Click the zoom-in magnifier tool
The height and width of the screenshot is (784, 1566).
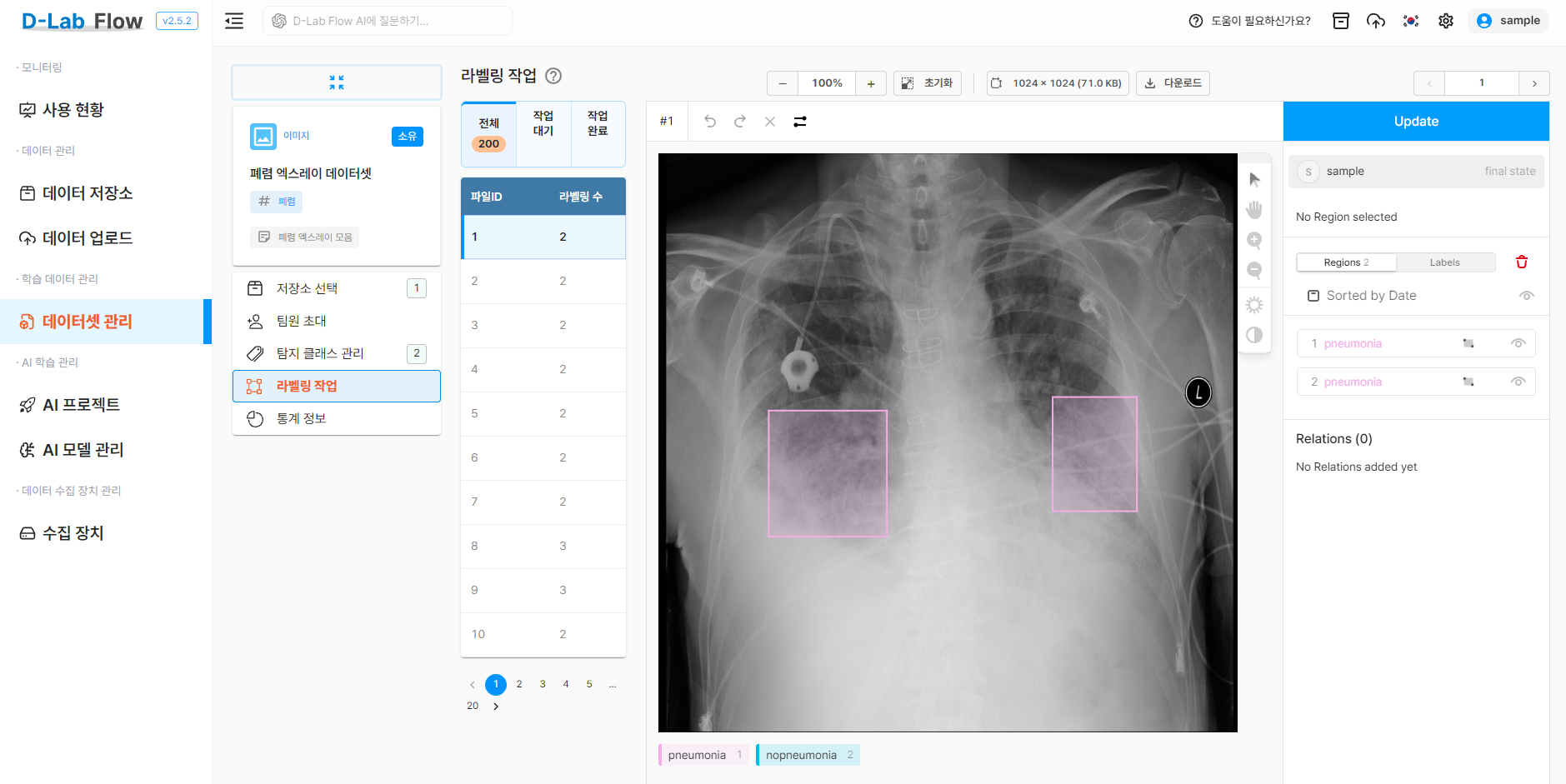(x=1254, y=240)
